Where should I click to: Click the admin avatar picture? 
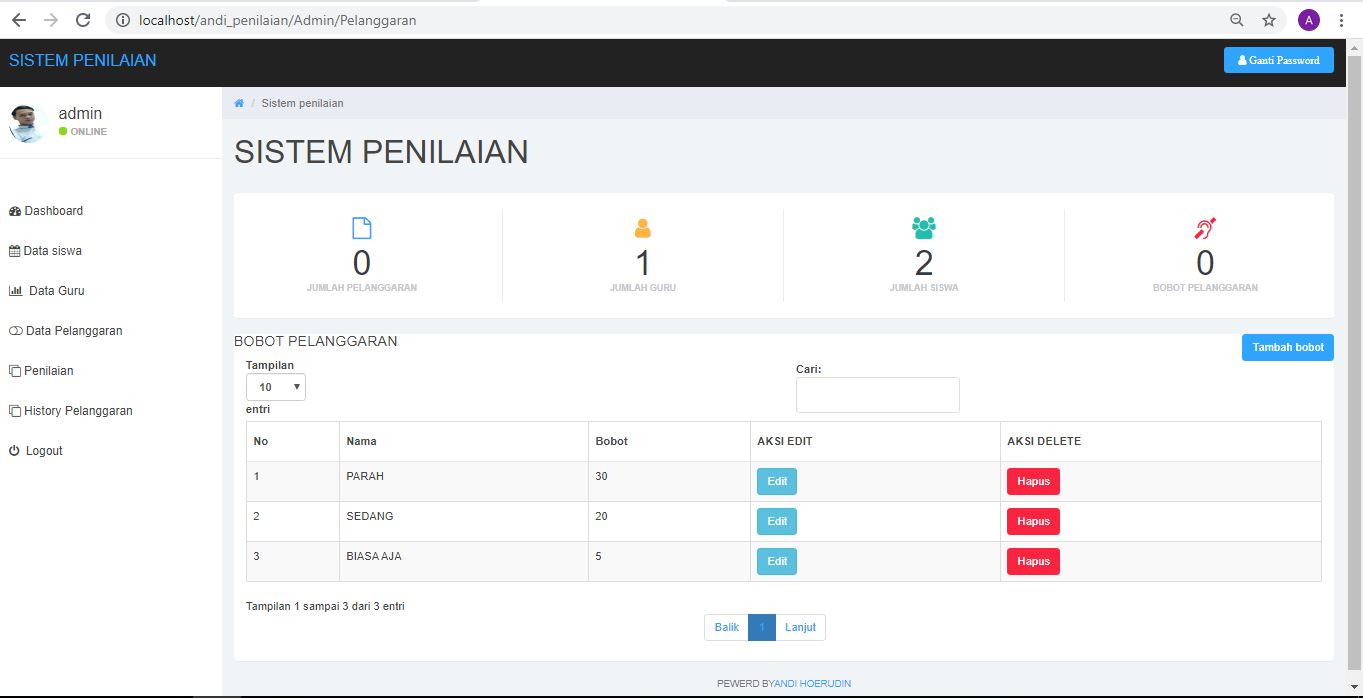pyautogui.click(x=28, y=123)
